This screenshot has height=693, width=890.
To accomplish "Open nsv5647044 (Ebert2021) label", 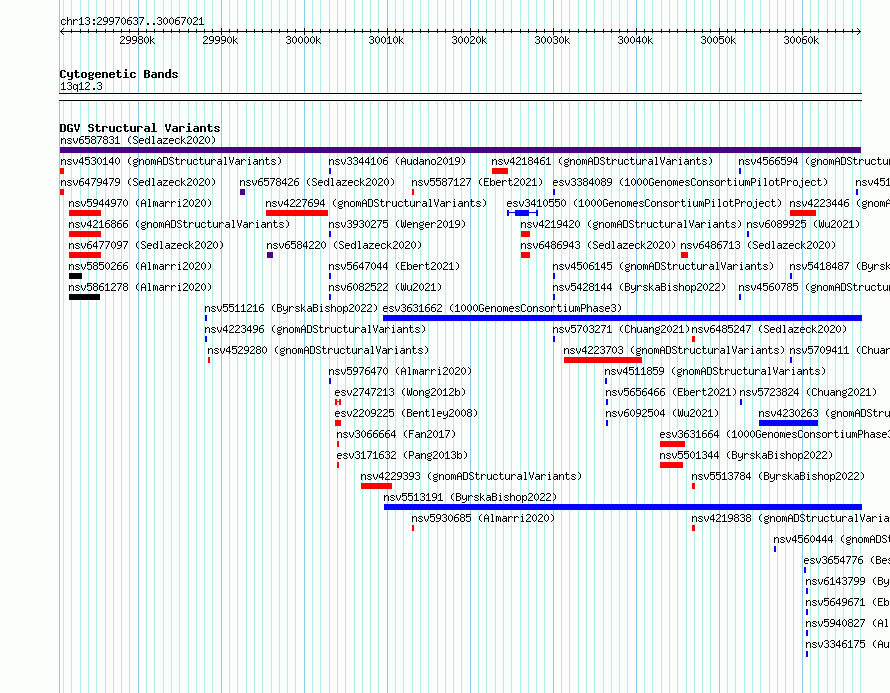I will point(394,266).
